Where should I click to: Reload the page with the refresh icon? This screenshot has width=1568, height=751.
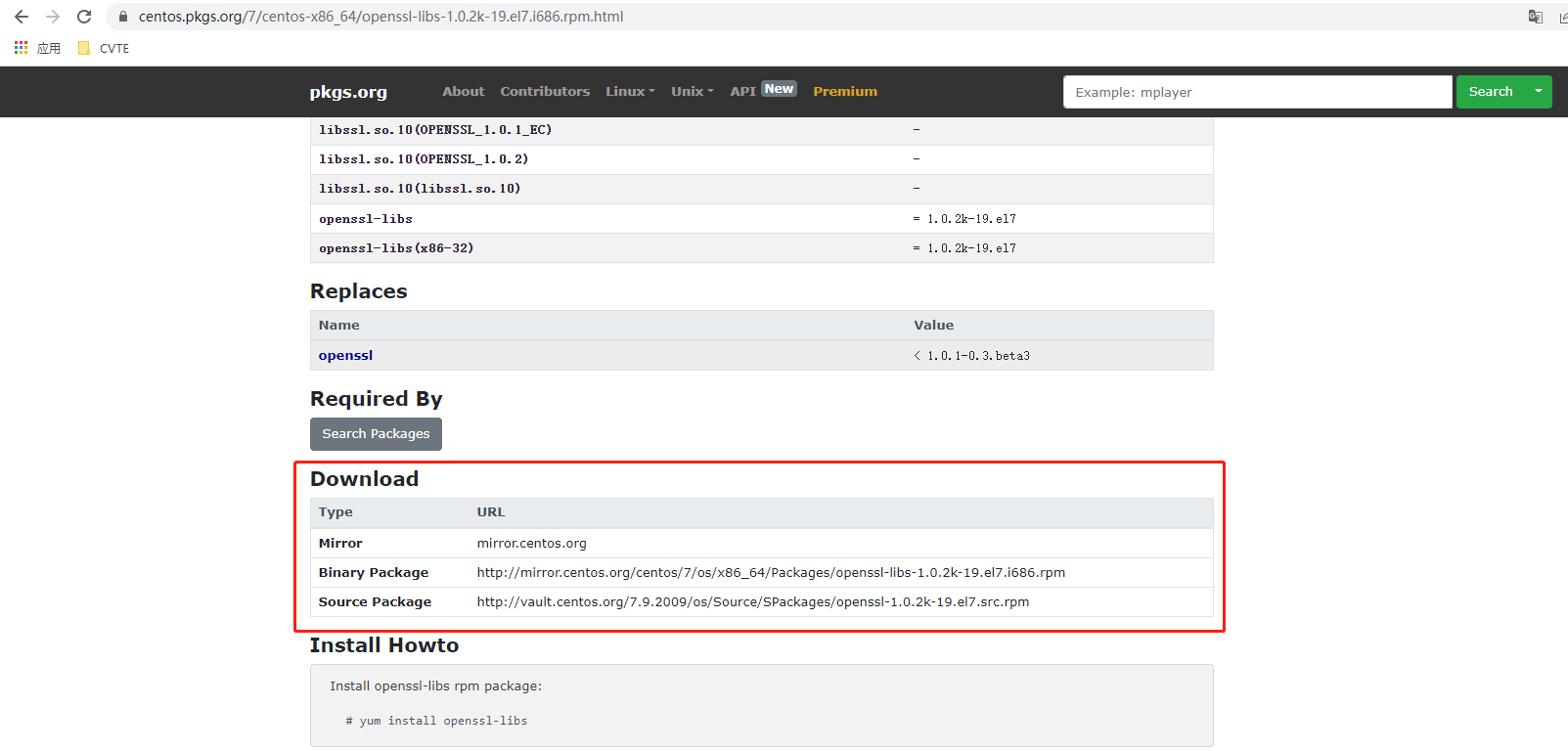84,17
